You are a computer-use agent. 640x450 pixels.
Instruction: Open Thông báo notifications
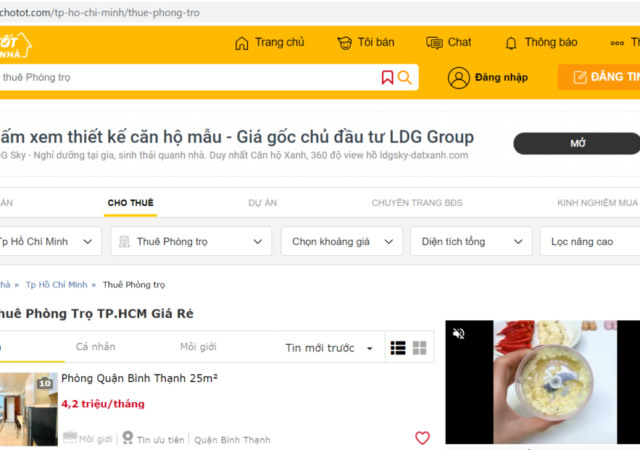pyautogui.click(x=541, y=43)
